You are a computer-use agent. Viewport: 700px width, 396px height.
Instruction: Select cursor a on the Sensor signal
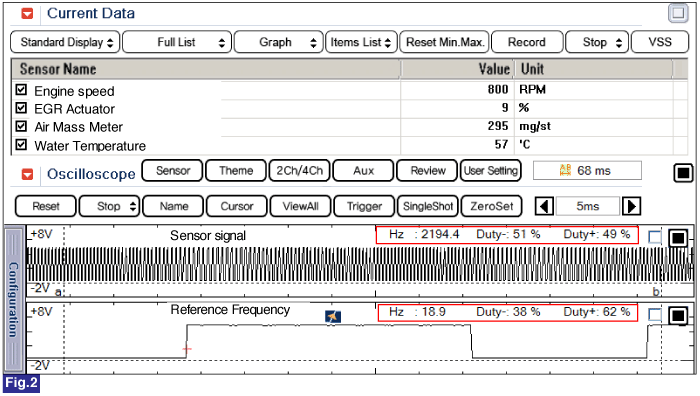coord(58,292)
